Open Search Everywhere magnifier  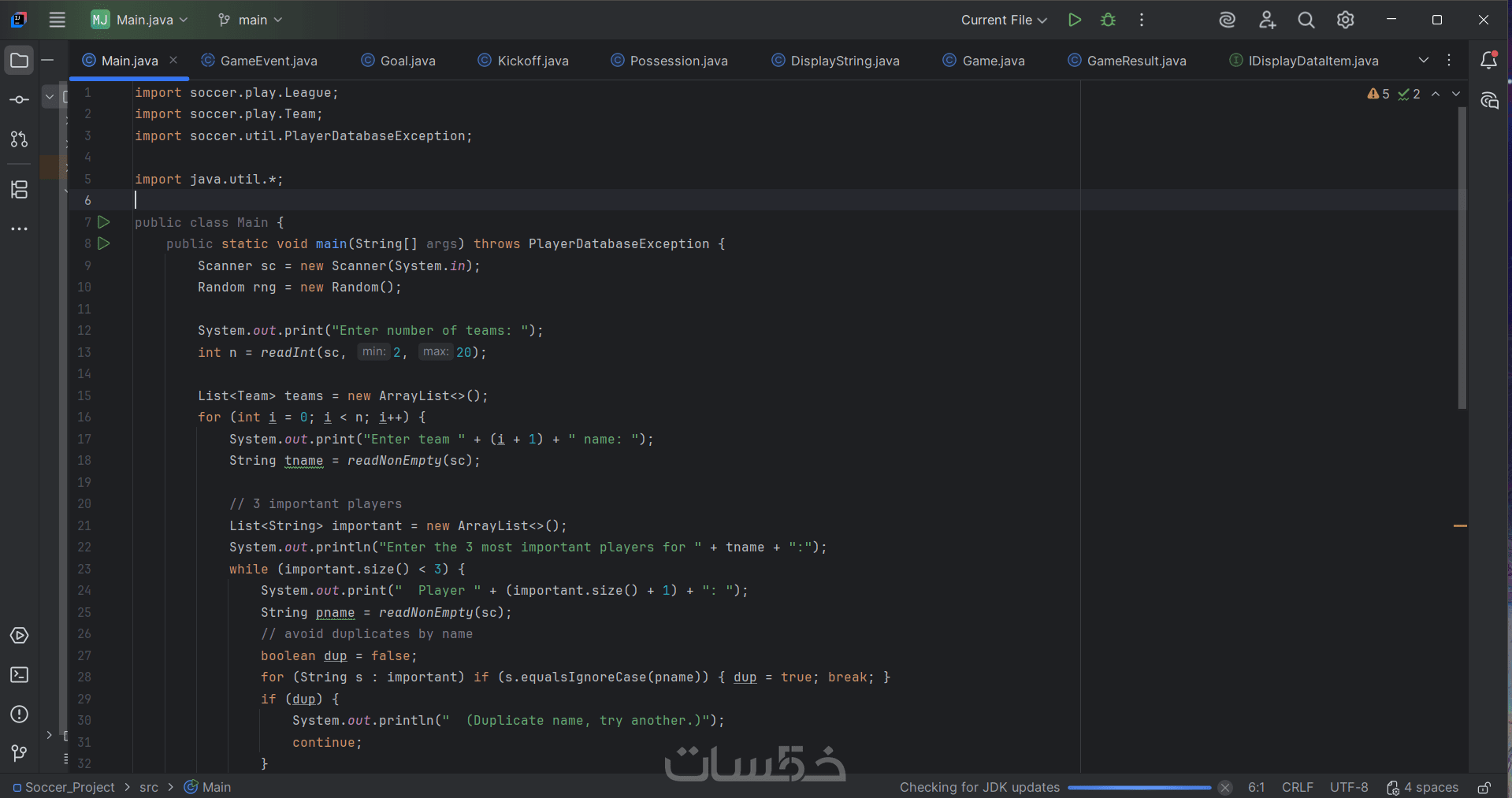[1306, 20]
